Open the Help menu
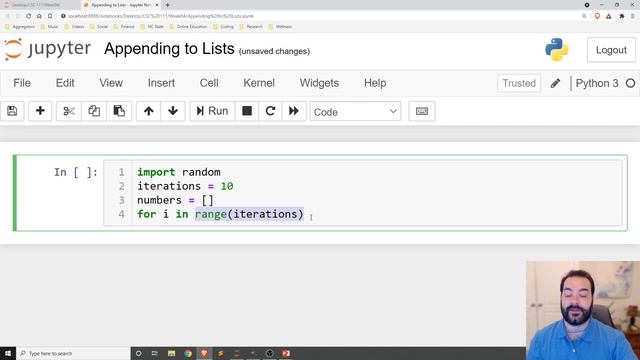Screen dimensions: 640x360 click(375, 83)
